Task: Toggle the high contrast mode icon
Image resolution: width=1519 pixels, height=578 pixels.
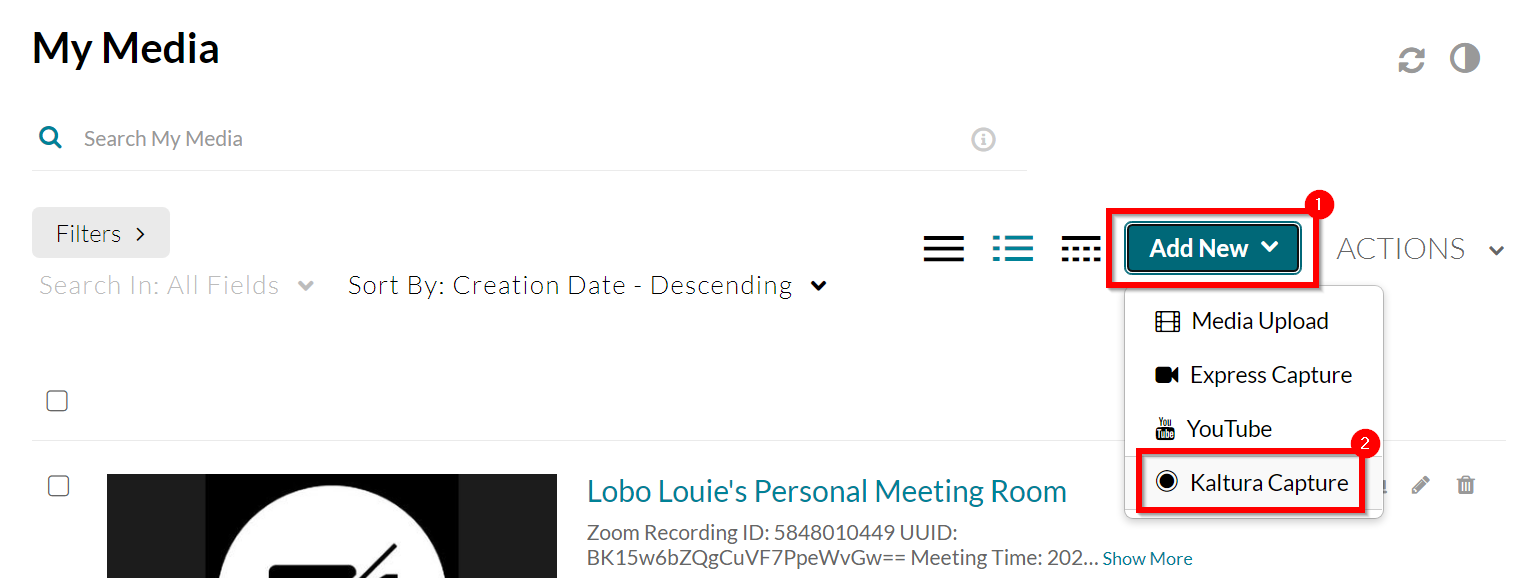Action: tap(1465, 59)
